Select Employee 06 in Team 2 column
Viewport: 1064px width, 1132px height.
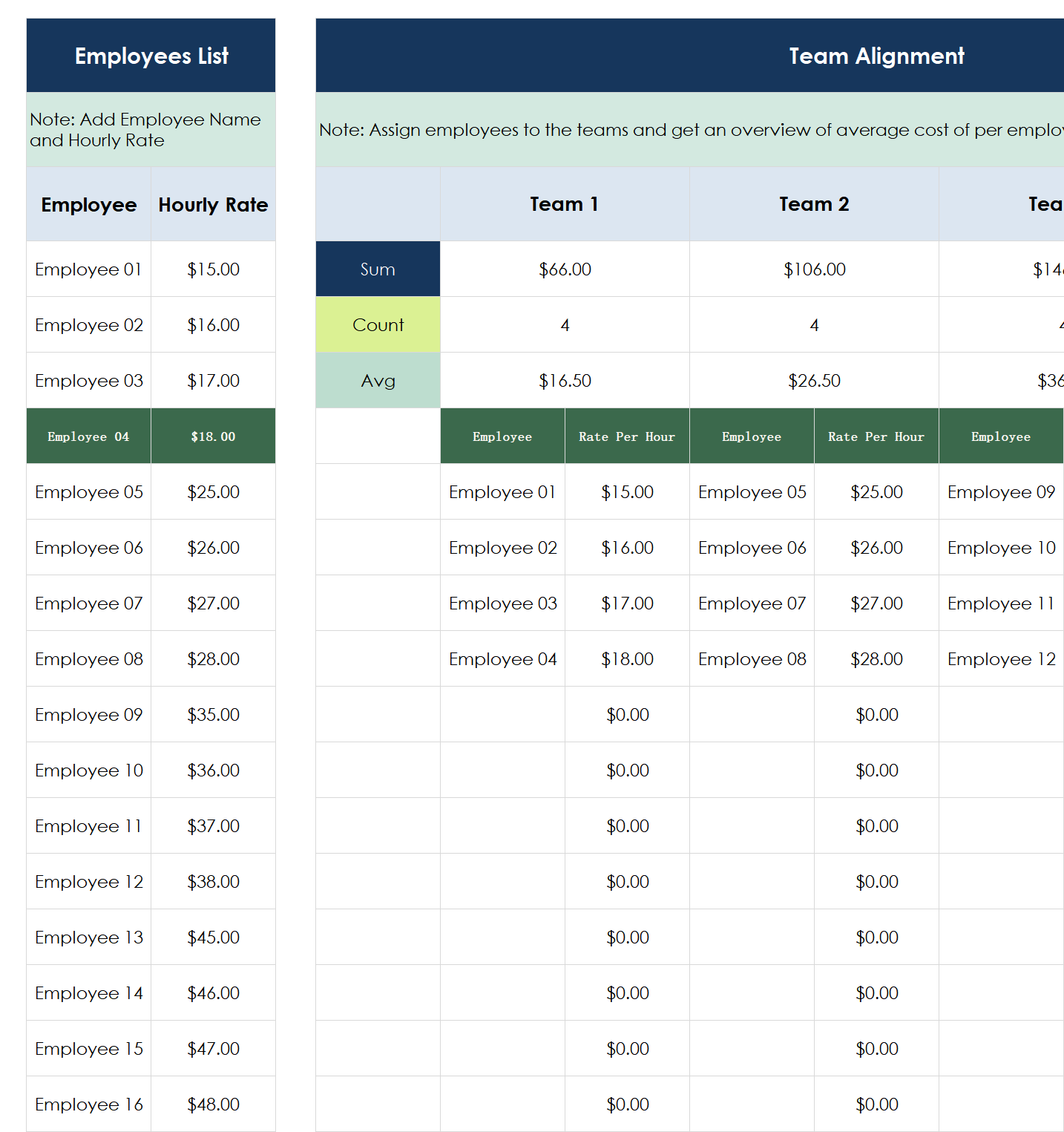(752, 548)
